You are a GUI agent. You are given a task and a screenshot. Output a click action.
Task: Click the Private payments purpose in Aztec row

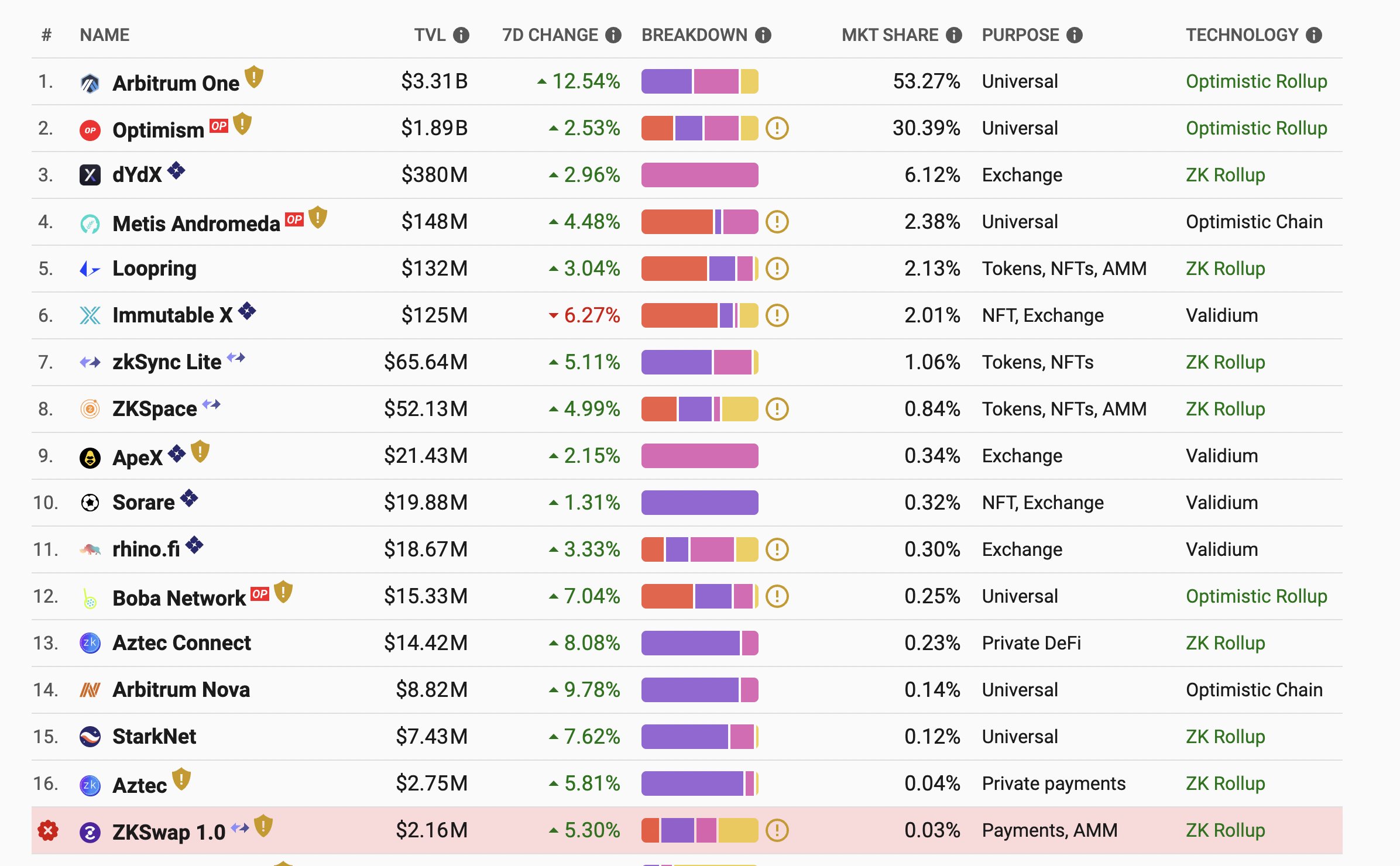click(x=1054, y=783)
